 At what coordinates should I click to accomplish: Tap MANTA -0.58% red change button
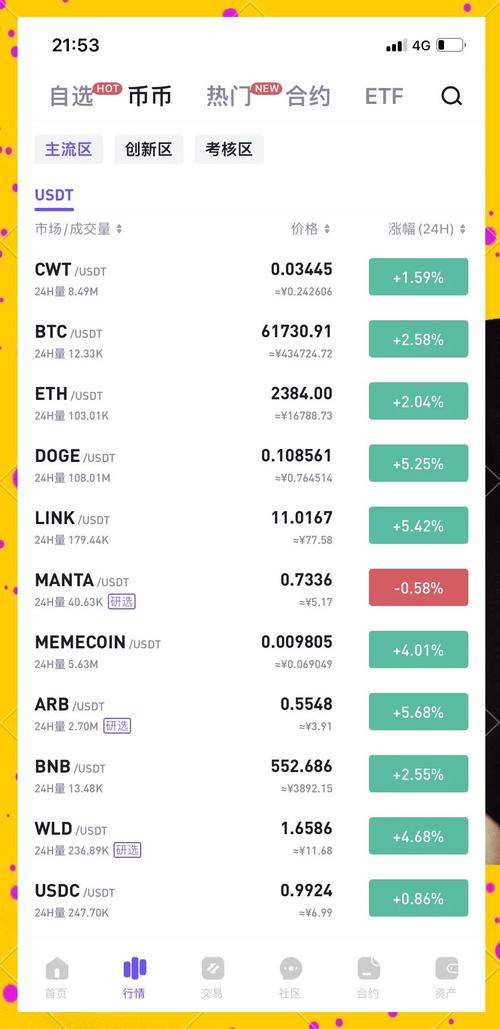[419, 587]
